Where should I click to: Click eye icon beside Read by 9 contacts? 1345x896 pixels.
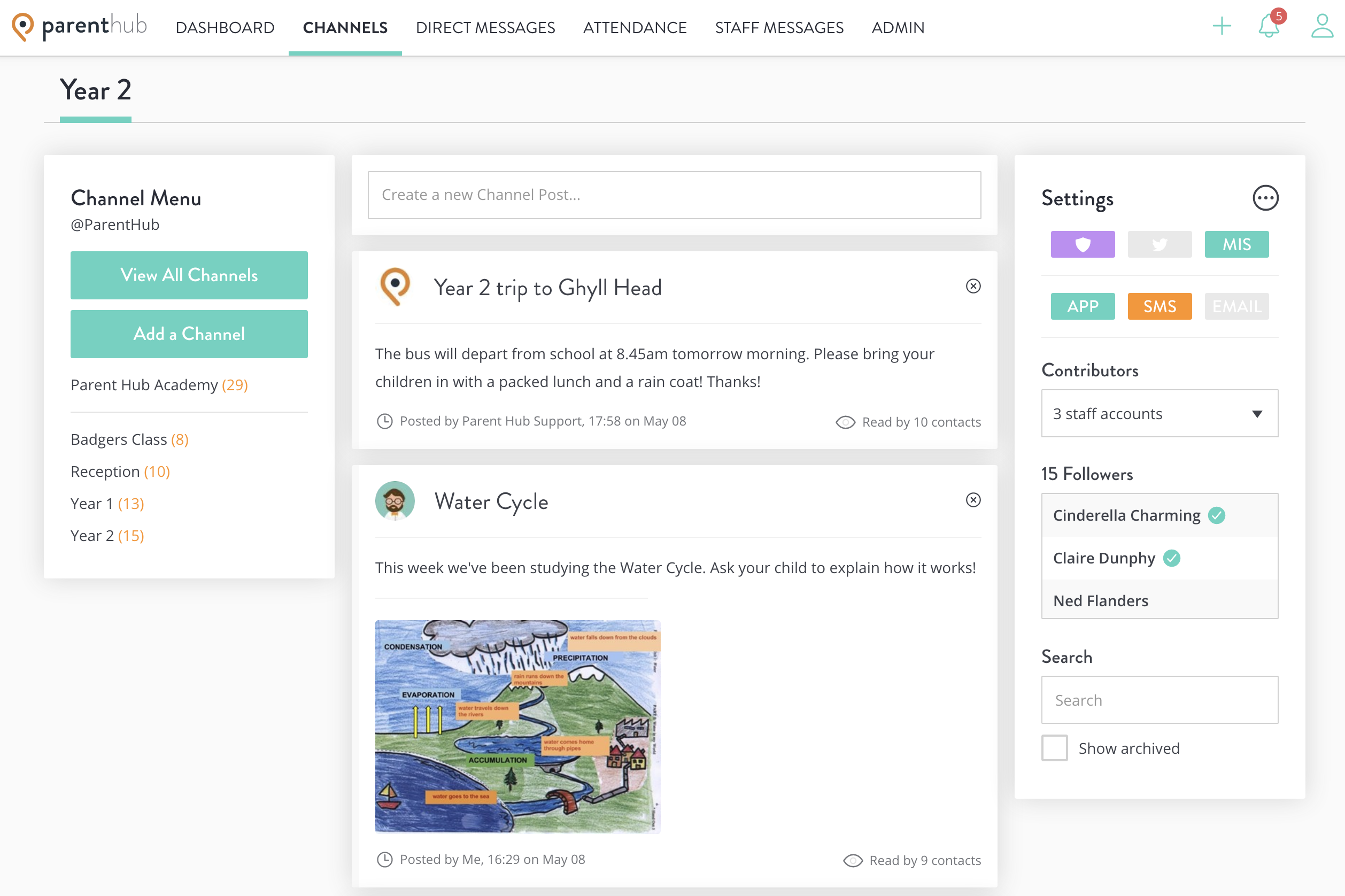(853, 861)
